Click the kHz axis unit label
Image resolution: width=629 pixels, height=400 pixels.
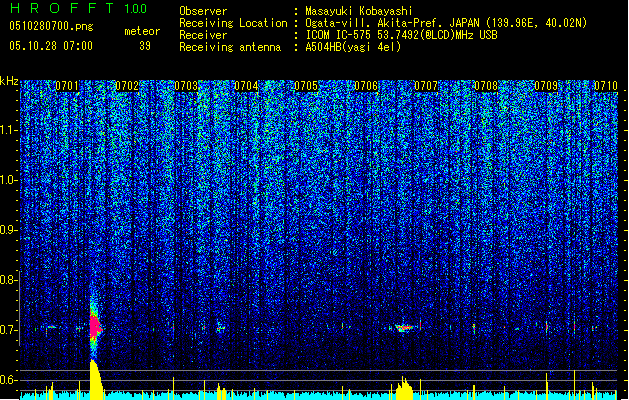point(9,81)
